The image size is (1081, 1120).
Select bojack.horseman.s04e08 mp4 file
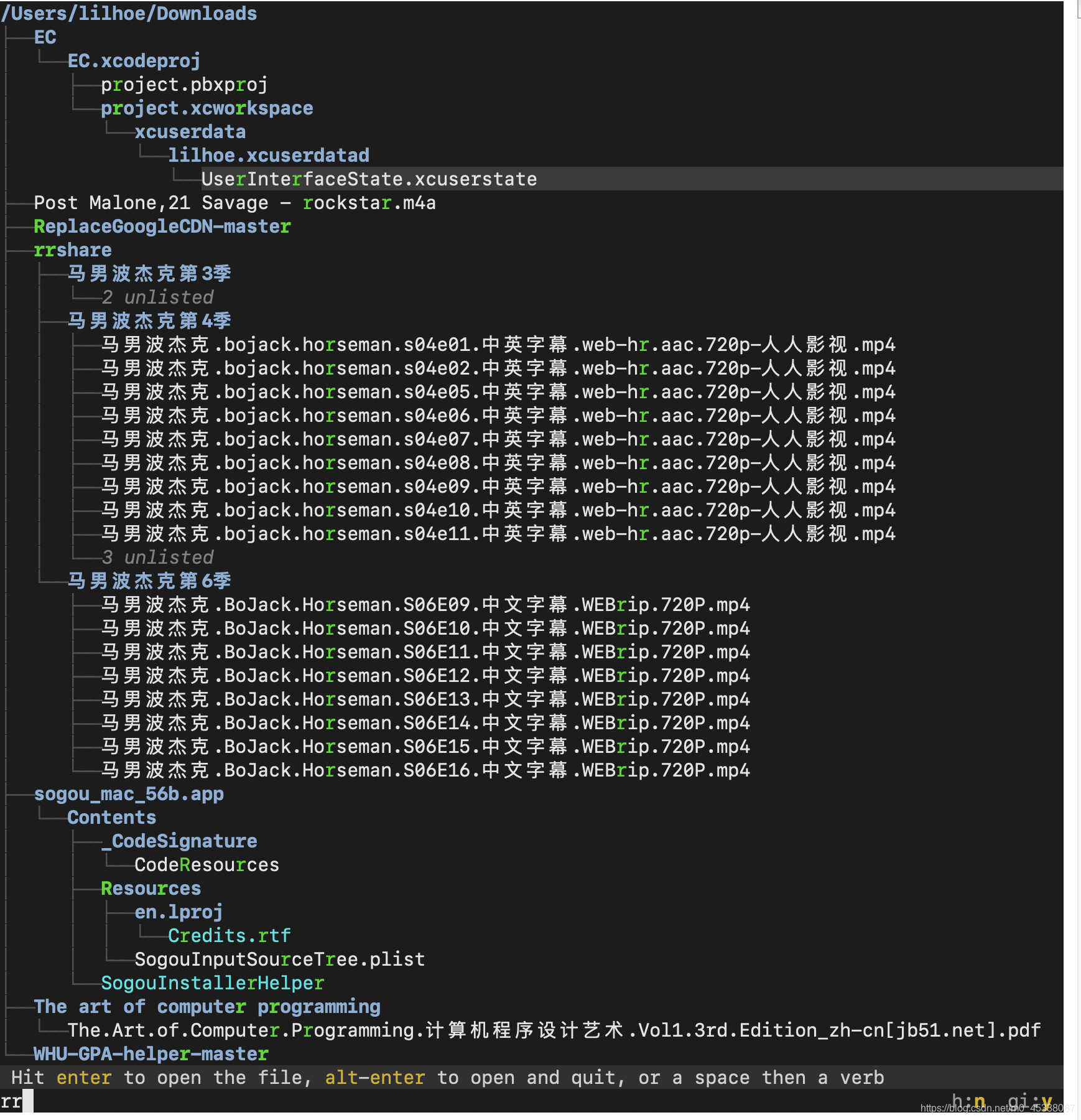click(x=498, y=463)
